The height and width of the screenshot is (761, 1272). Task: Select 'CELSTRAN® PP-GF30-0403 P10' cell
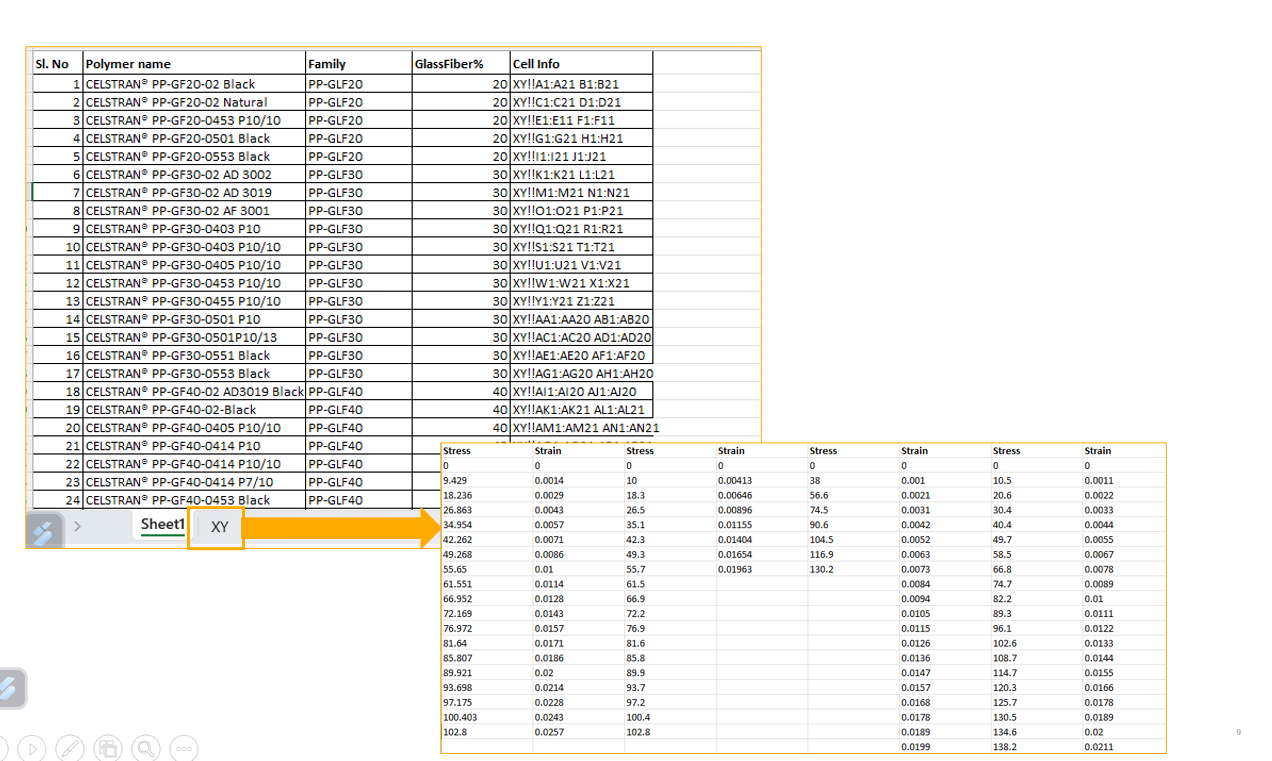coord(194,229)
